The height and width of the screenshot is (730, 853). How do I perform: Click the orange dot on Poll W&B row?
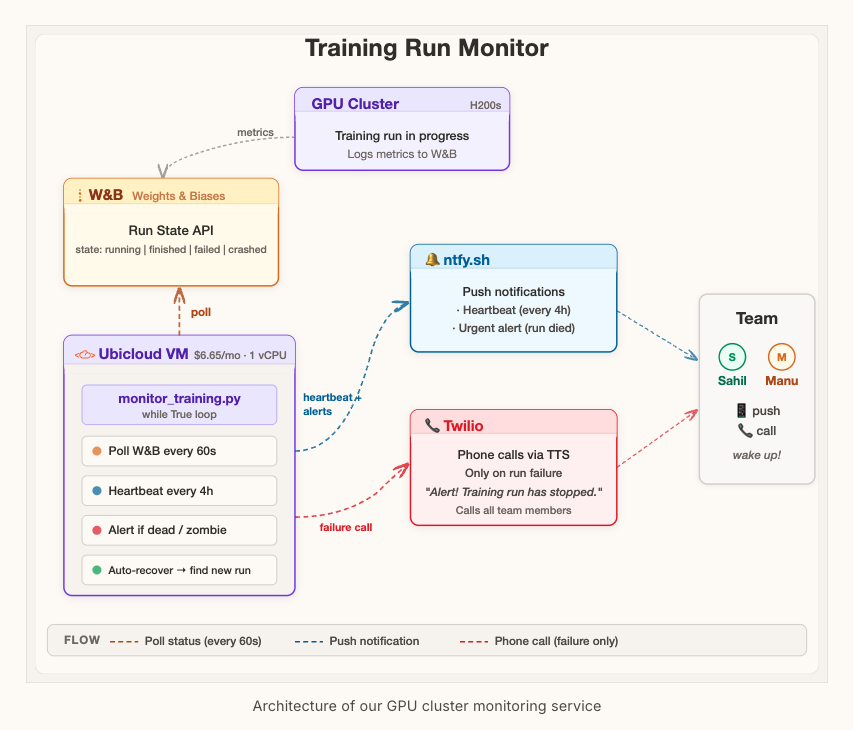click(97, 451)
